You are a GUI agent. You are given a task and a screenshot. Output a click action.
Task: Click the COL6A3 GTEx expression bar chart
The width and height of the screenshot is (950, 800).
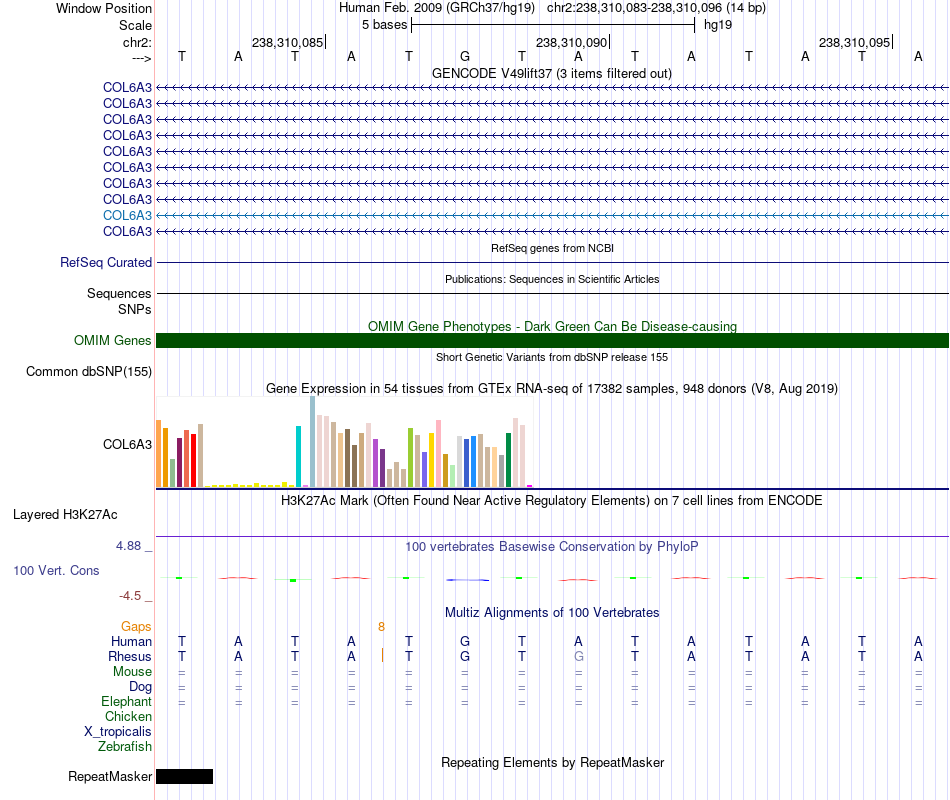(344, 442)
